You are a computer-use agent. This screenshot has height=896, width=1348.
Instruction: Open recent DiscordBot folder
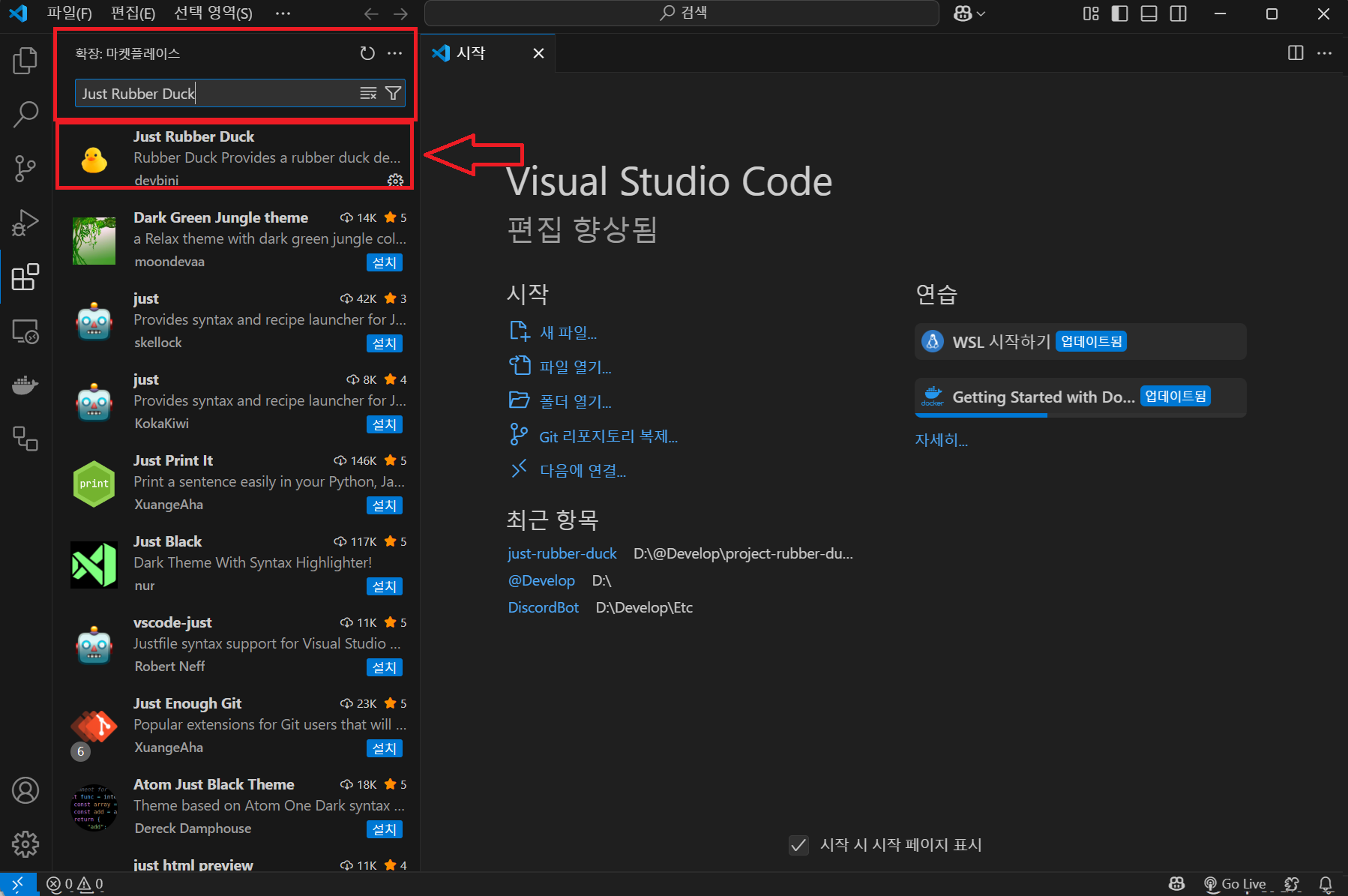(x=544, y=607)
